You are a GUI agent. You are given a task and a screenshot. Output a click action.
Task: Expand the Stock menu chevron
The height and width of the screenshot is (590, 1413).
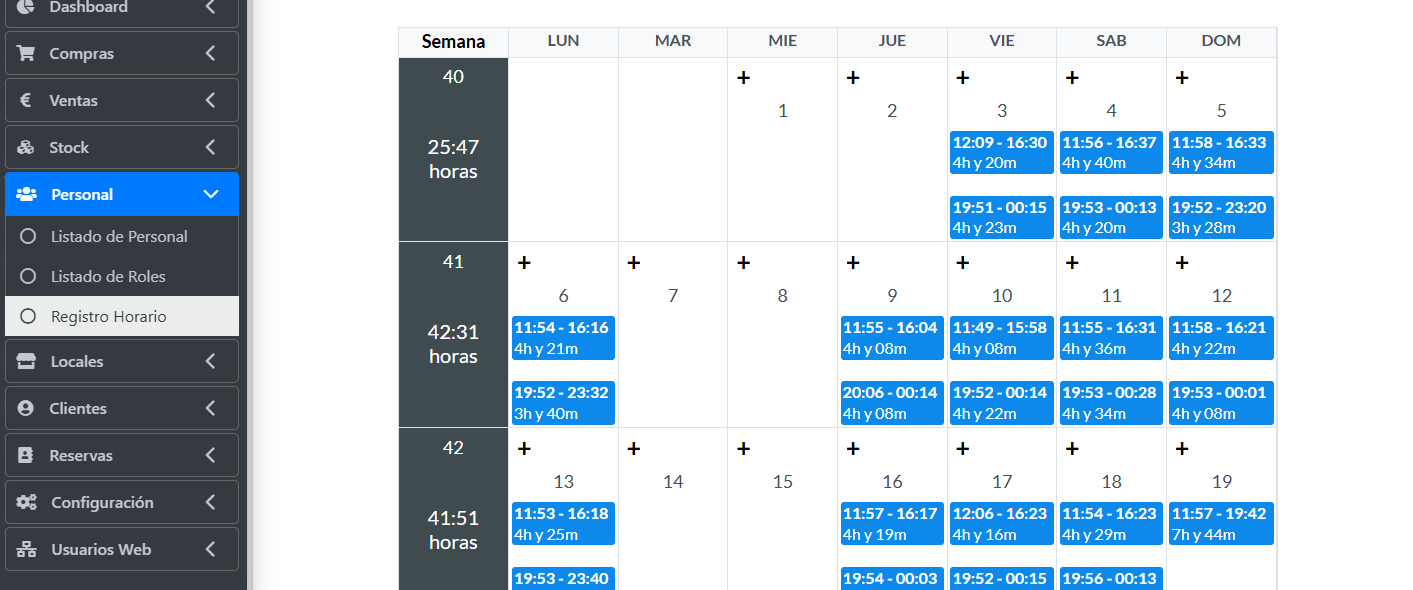tap(210, 147)
